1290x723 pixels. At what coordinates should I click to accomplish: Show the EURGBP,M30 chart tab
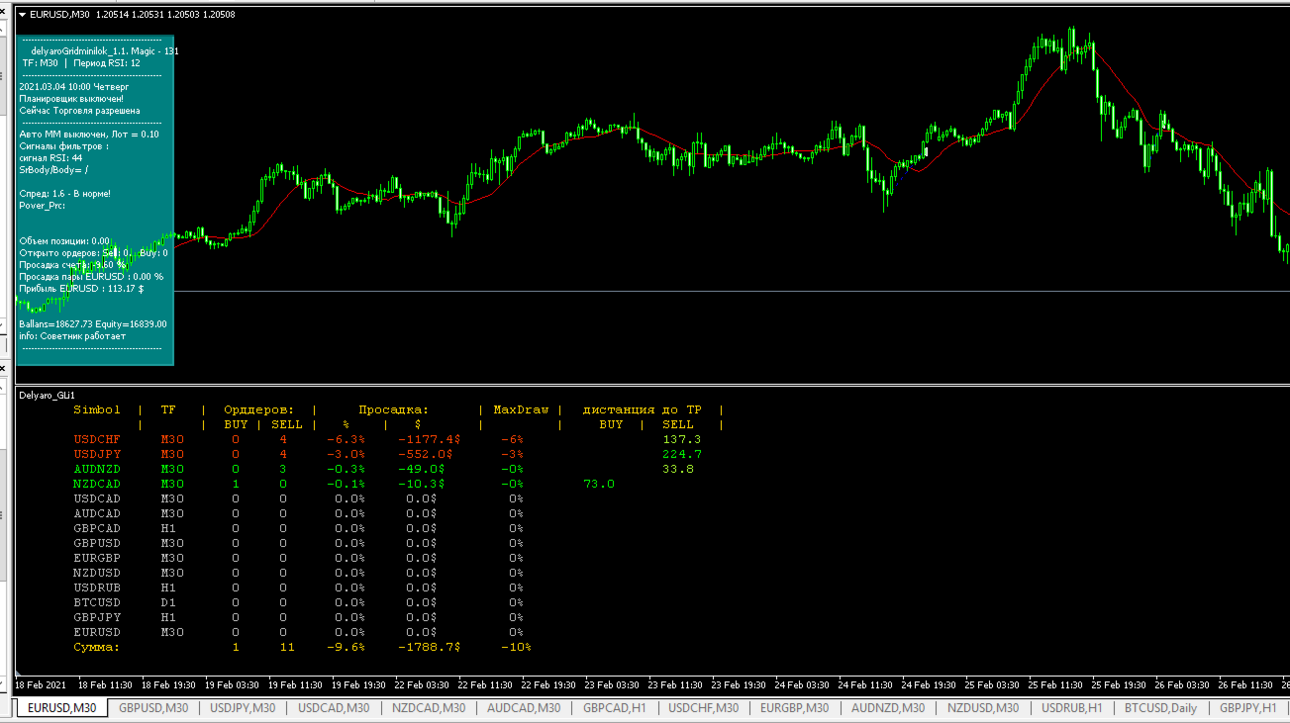click(x=794, y=708)
